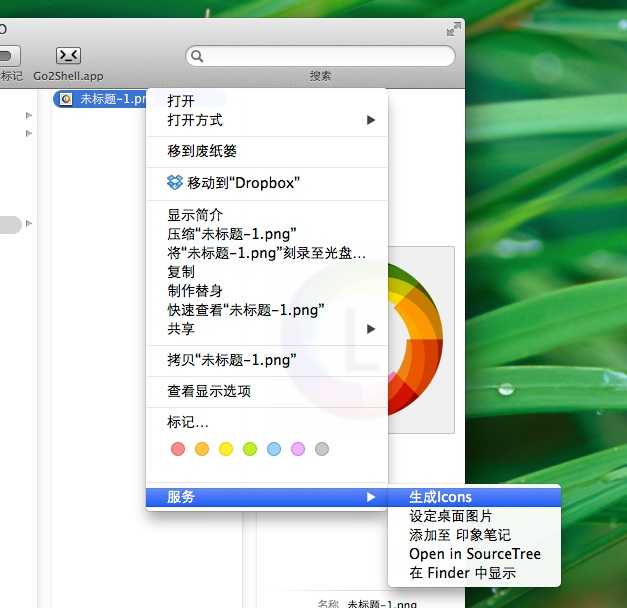627x608 pixels.
Task: Expand the 服务 submenu
Action: coord(267,497)
